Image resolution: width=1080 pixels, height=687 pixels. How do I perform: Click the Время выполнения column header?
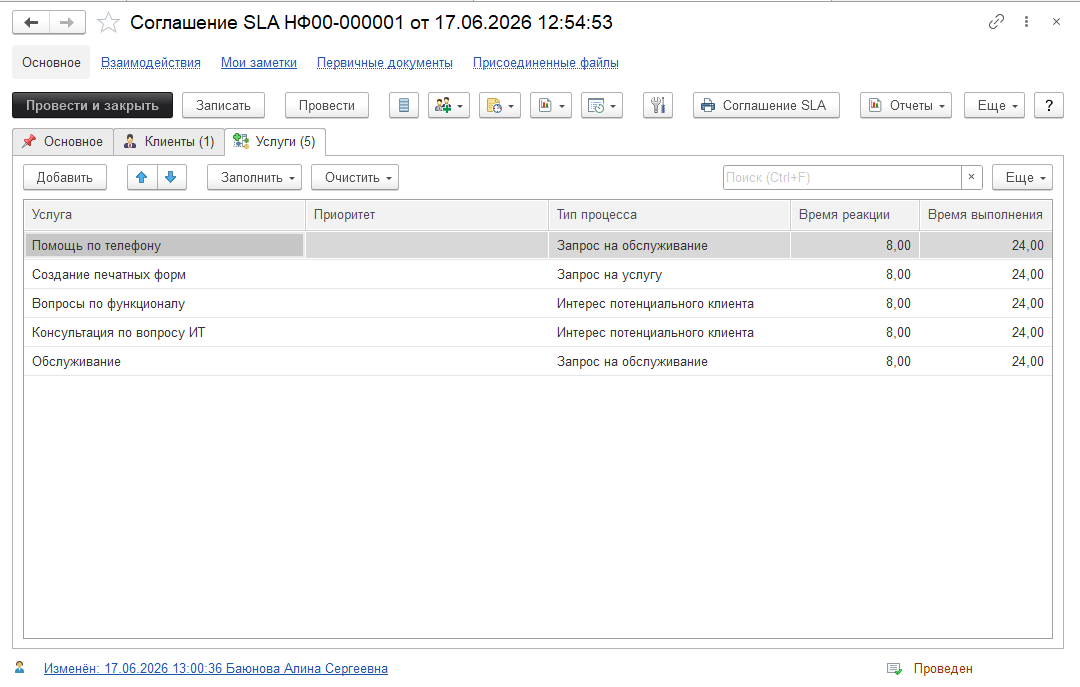click(x=986, y=214)
